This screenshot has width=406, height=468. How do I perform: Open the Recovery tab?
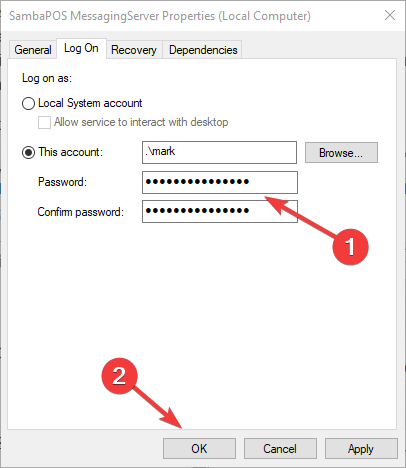134,50
